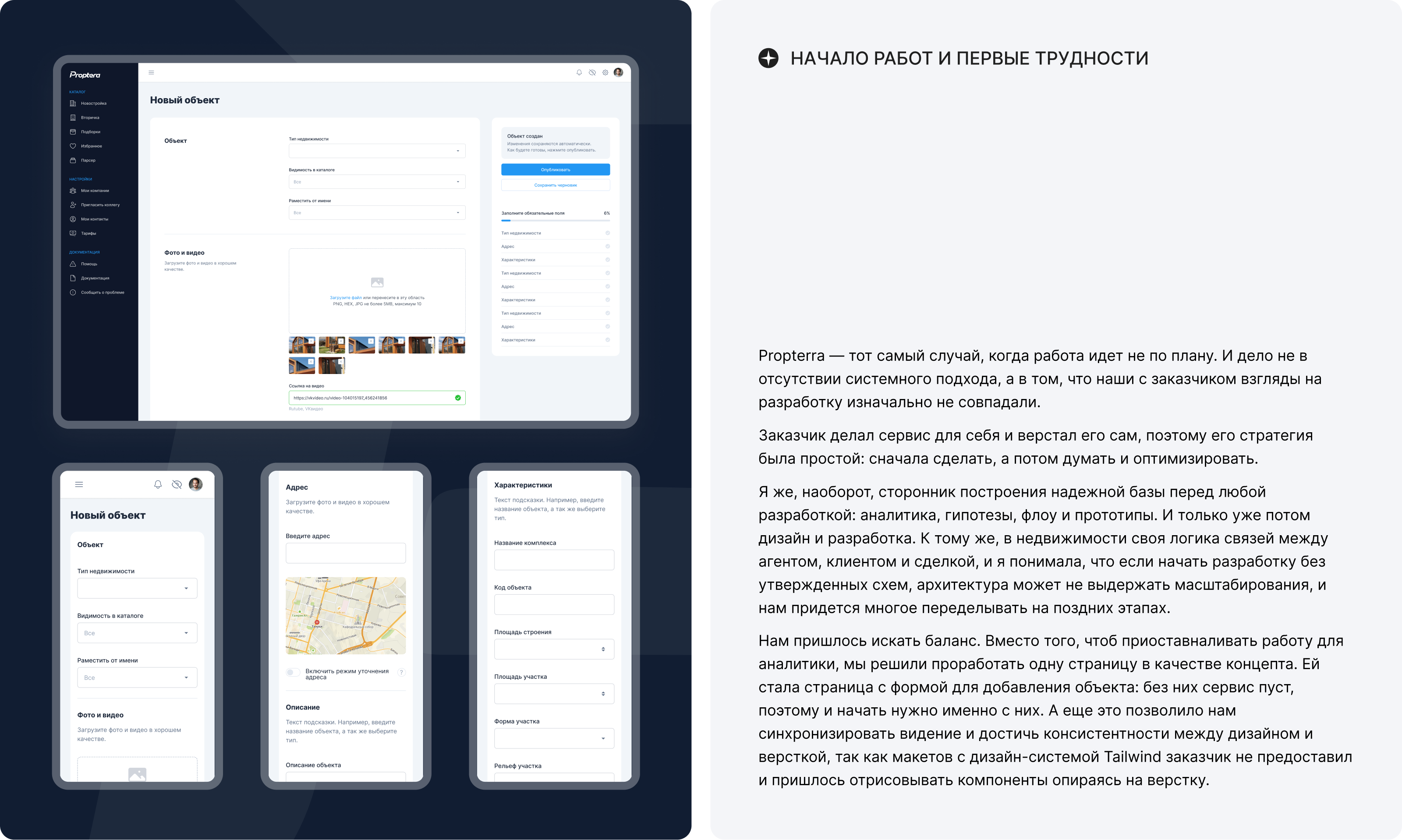Click the Тип недвижимости checkmark in checklist
1402x840 pixels.
608,233
